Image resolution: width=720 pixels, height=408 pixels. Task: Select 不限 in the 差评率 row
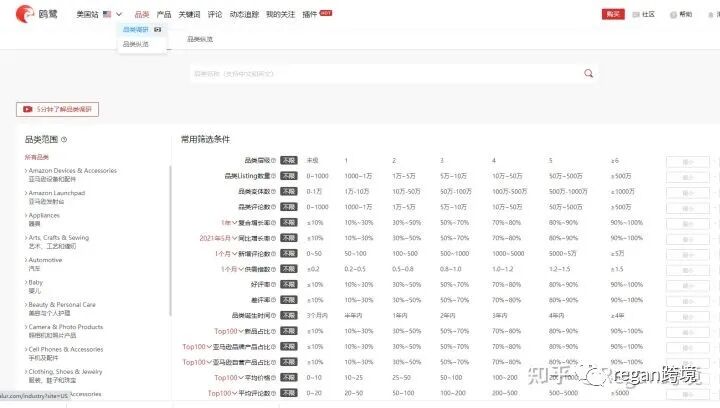click(x=289, y=300)
